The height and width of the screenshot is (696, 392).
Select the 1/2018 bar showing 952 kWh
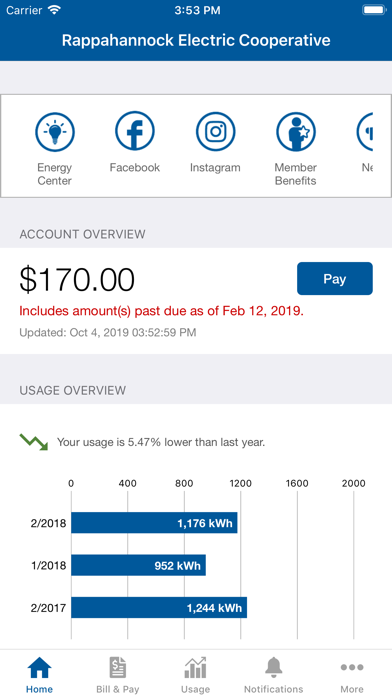click(139, 566)
